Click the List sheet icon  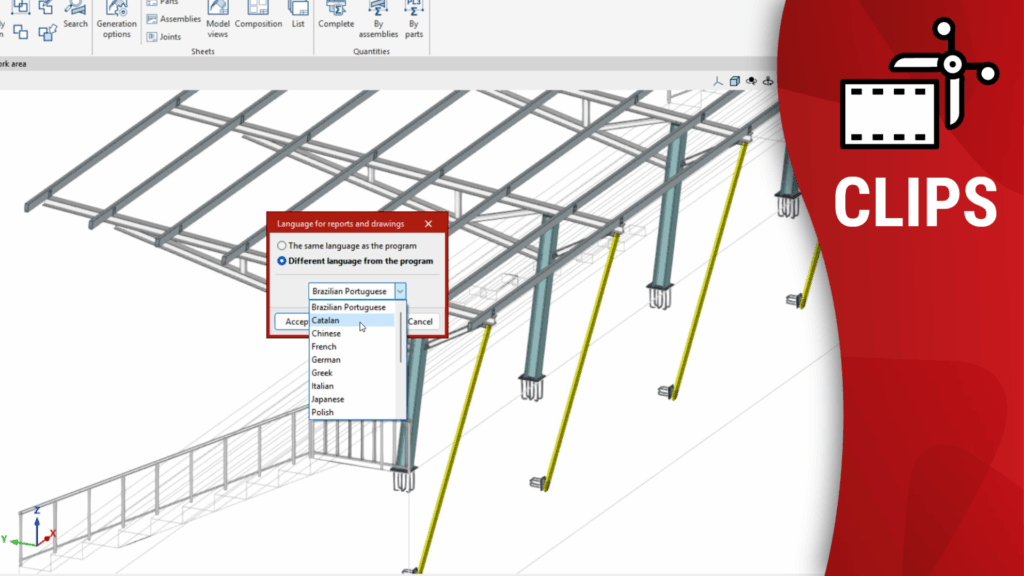point(298,10)
